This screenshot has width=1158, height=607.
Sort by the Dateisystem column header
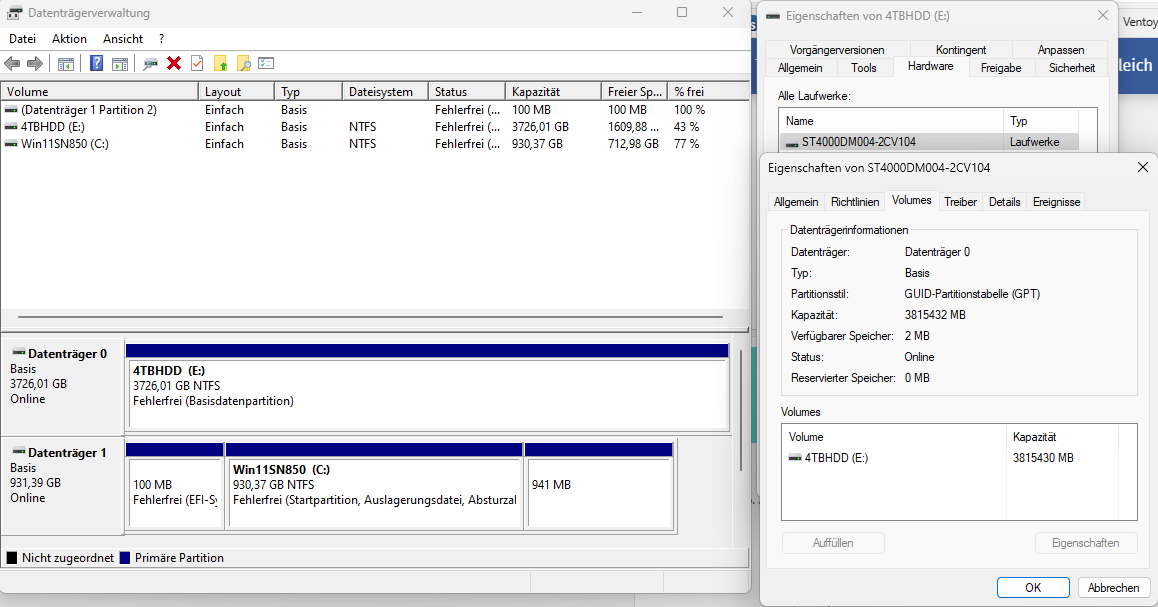[386, 92]
